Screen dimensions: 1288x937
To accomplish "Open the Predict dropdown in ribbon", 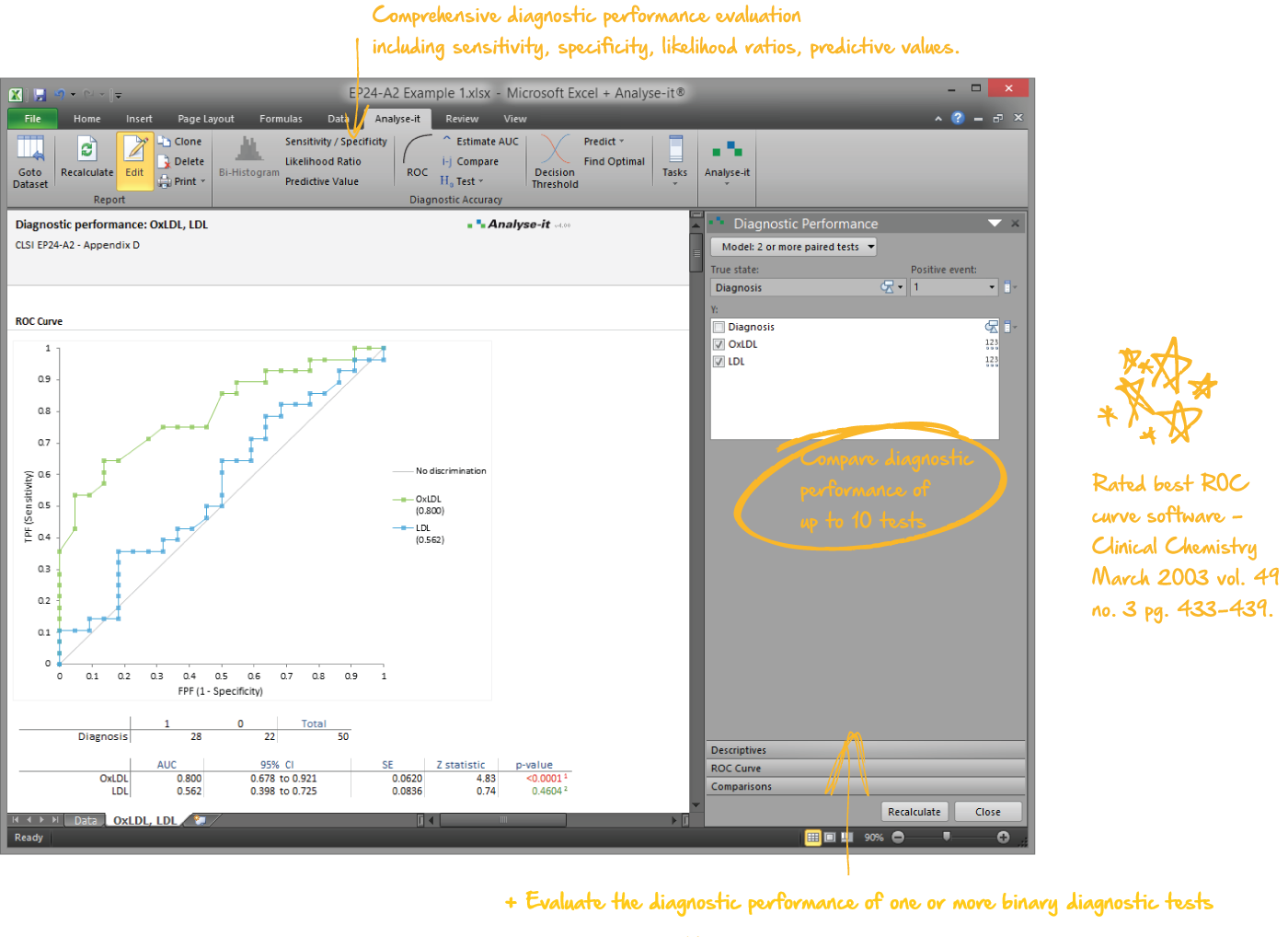I will pyautogui.click(x=604, y=142).
